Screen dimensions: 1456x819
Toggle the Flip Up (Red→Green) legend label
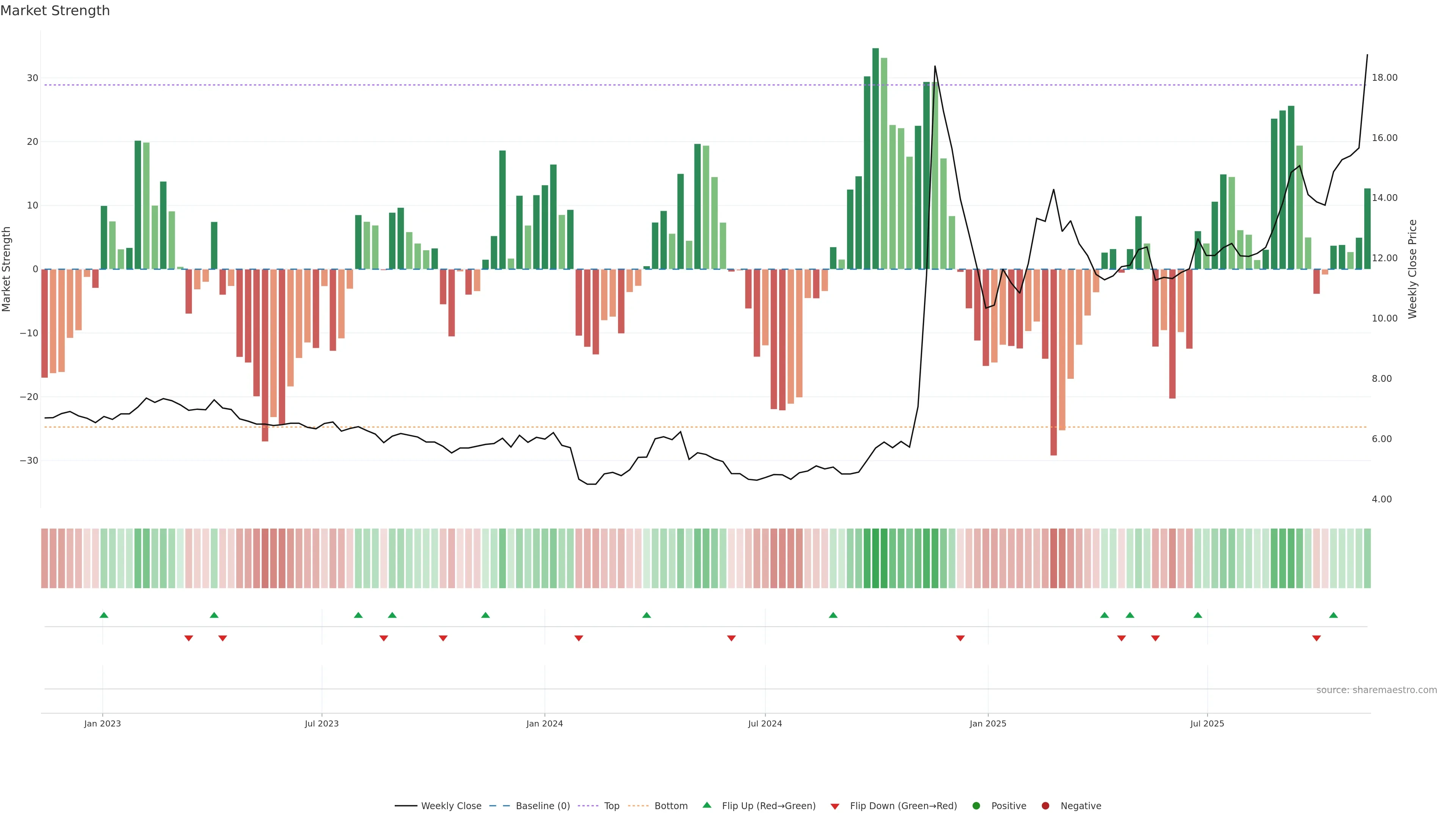pos(769,806)
